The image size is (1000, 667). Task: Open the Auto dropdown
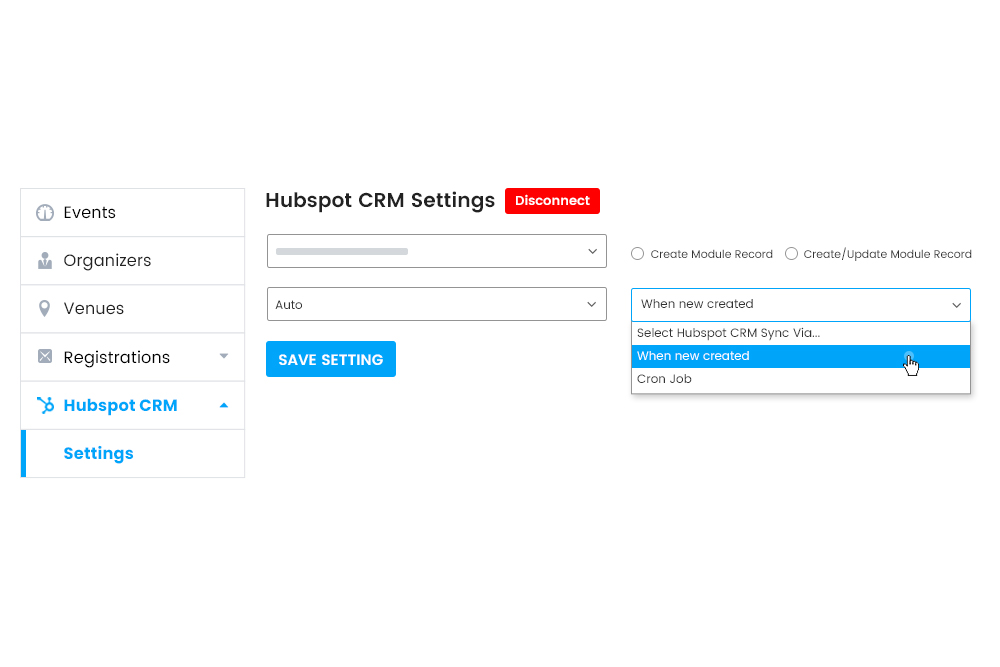436,303
